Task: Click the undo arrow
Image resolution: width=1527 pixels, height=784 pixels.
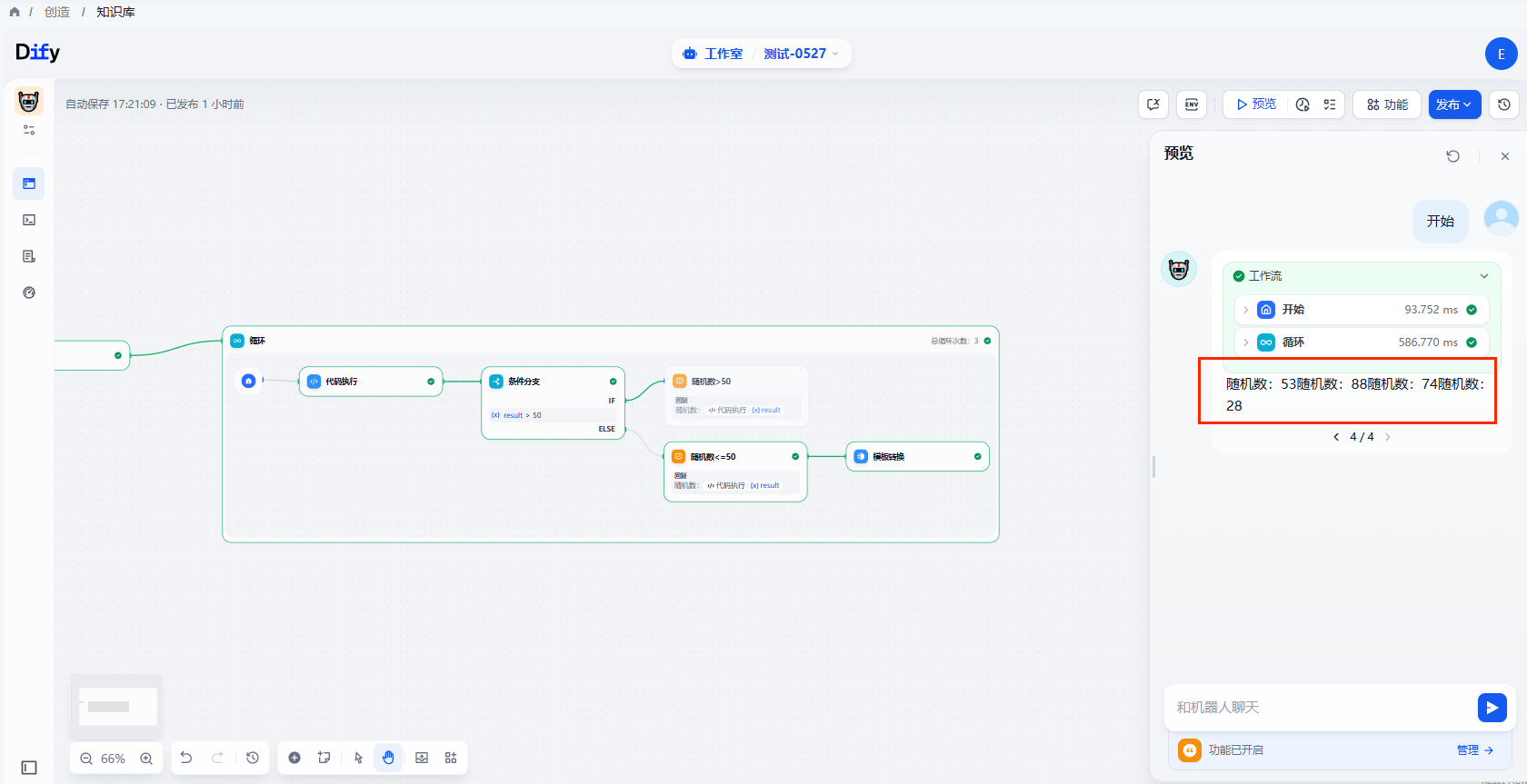Action: click(186, 758)
